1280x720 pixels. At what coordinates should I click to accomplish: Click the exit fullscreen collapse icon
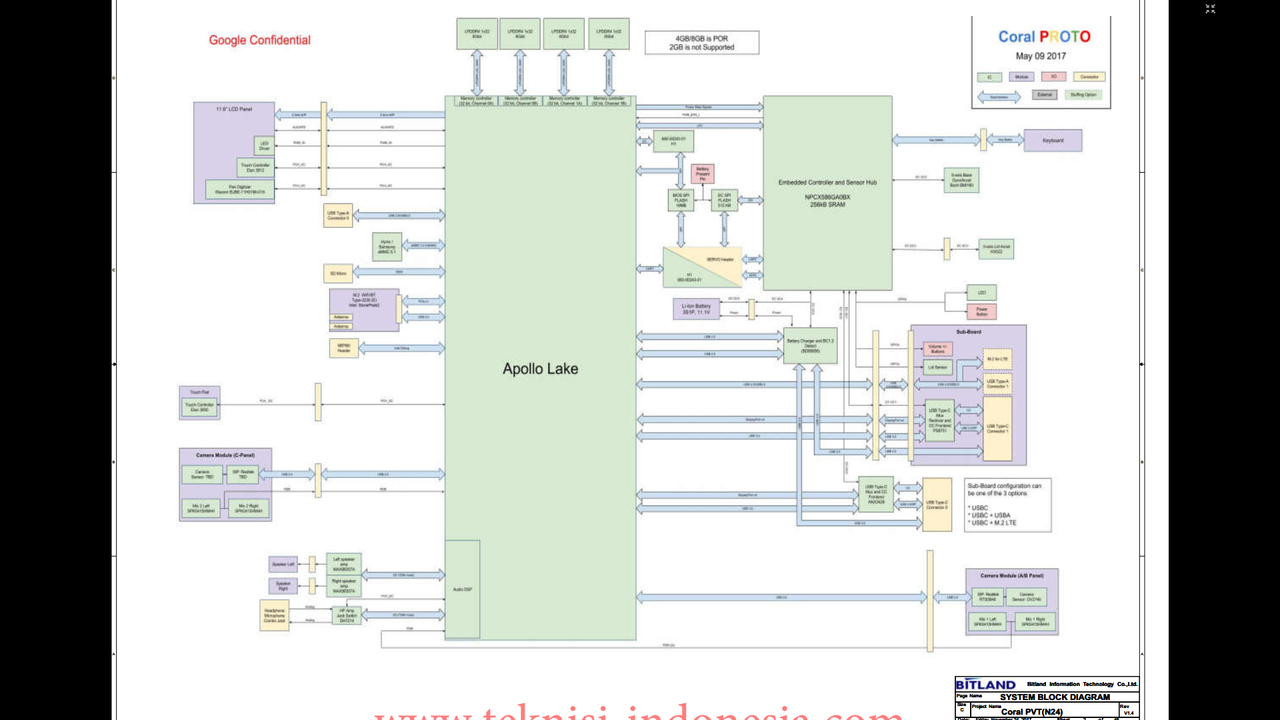[1210, 9]
